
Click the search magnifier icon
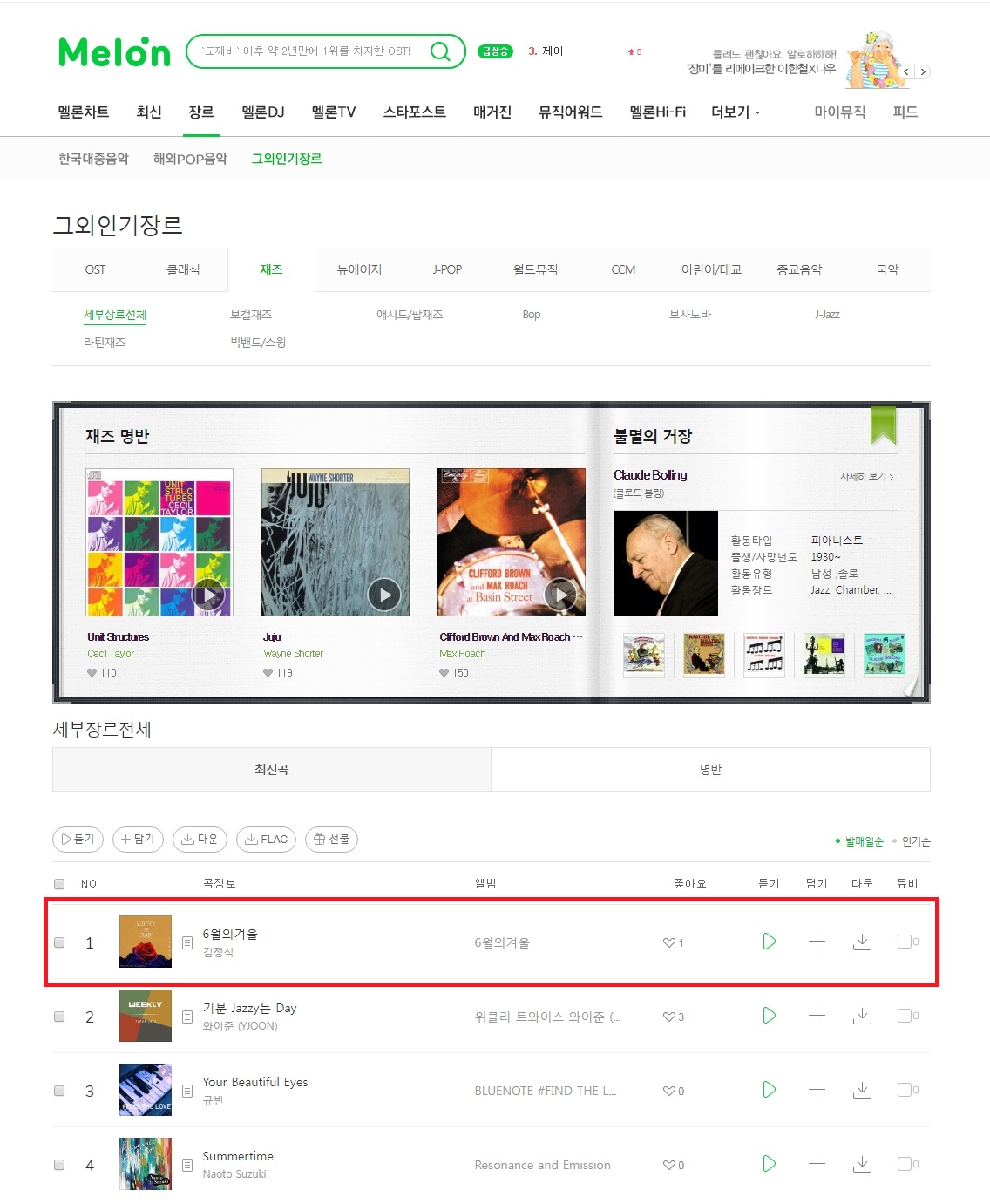click(441, 51)
